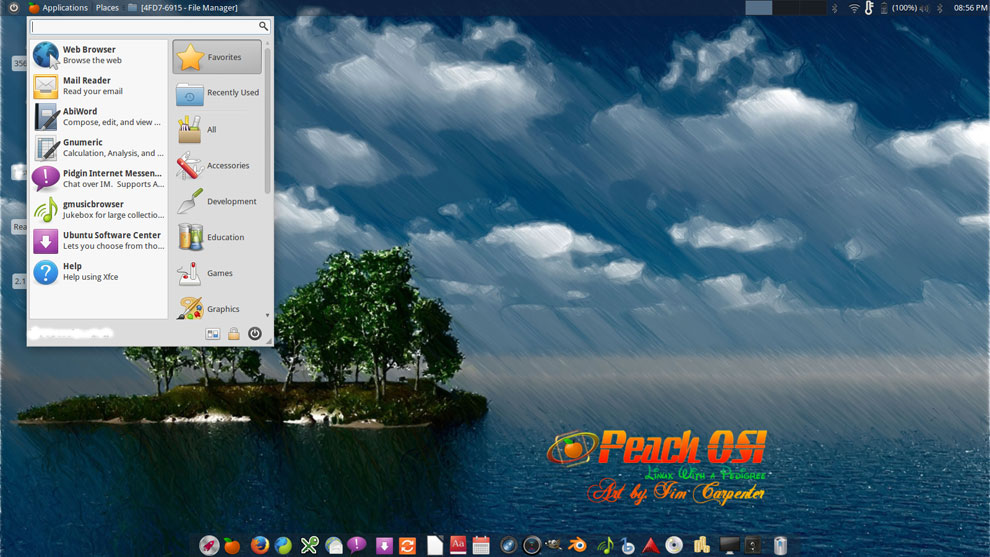
Task: Open the Places panel menu
Action: pos(107,8)
